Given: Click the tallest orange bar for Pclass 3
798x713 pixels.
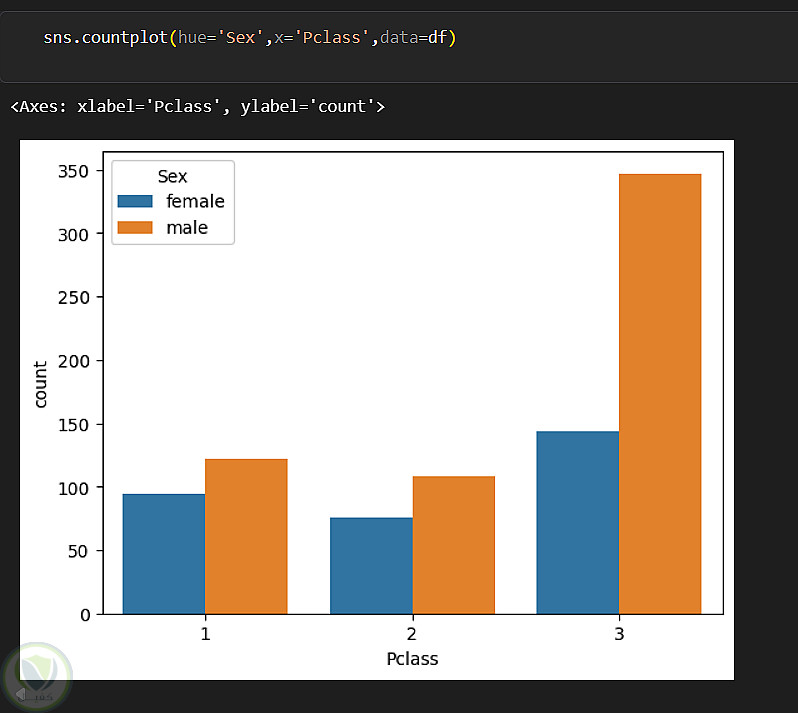Looking at the screenshot, I should click(660, 393).
